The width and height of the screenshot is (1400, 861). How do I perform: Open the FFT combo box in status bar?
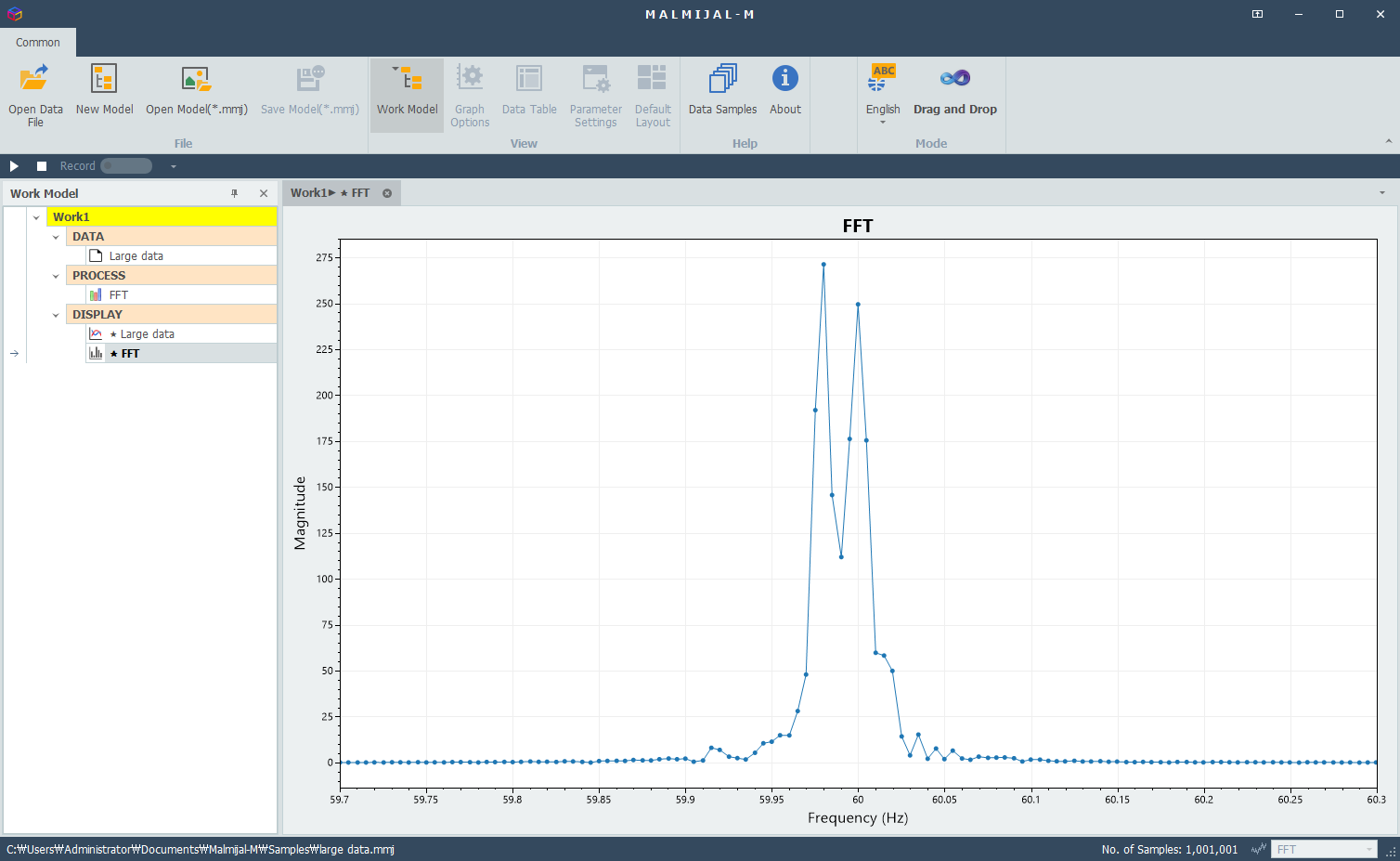1324,849
